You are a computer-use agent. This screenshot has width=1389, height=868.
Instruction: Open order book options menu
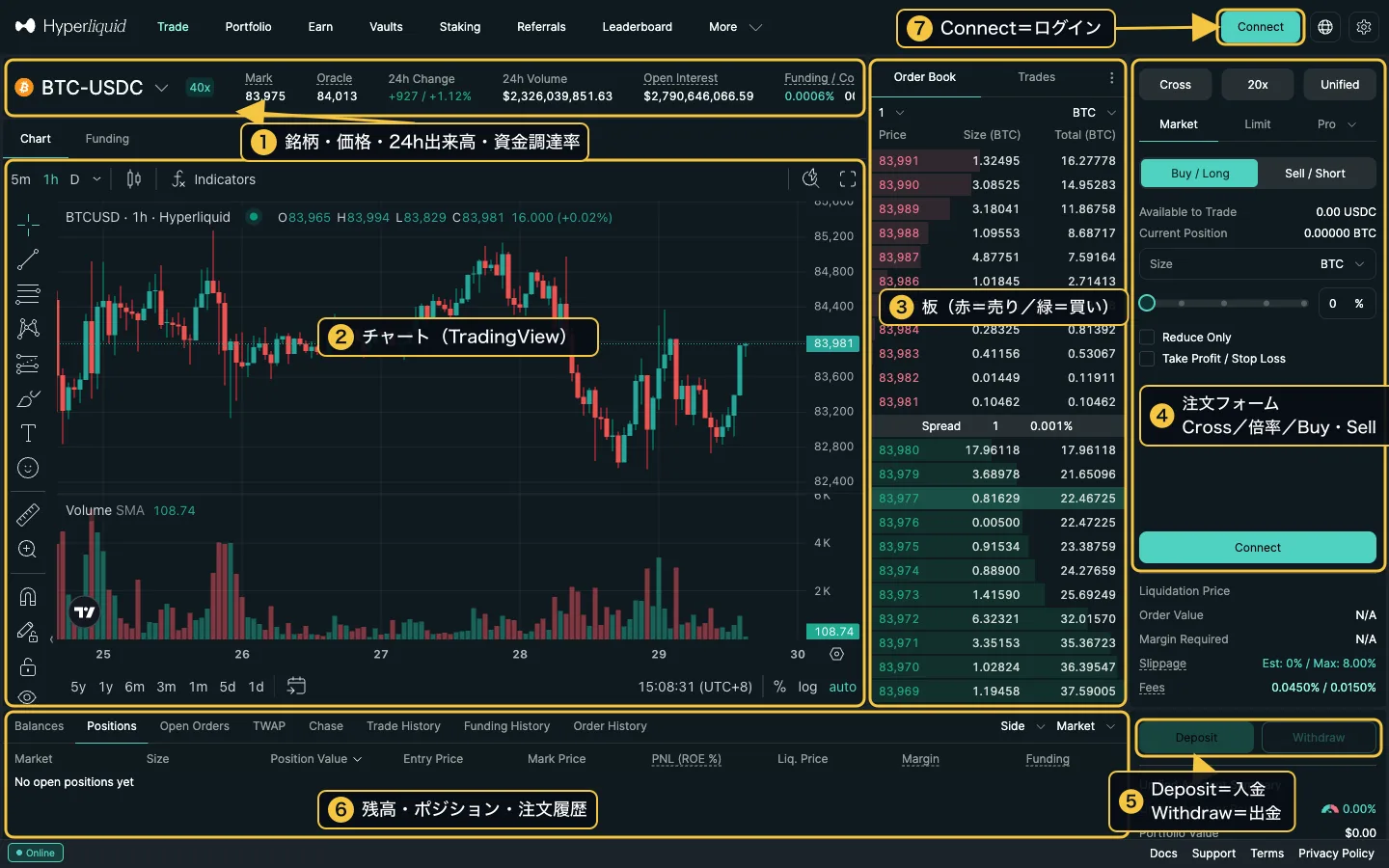click(x=1111, y=78)
